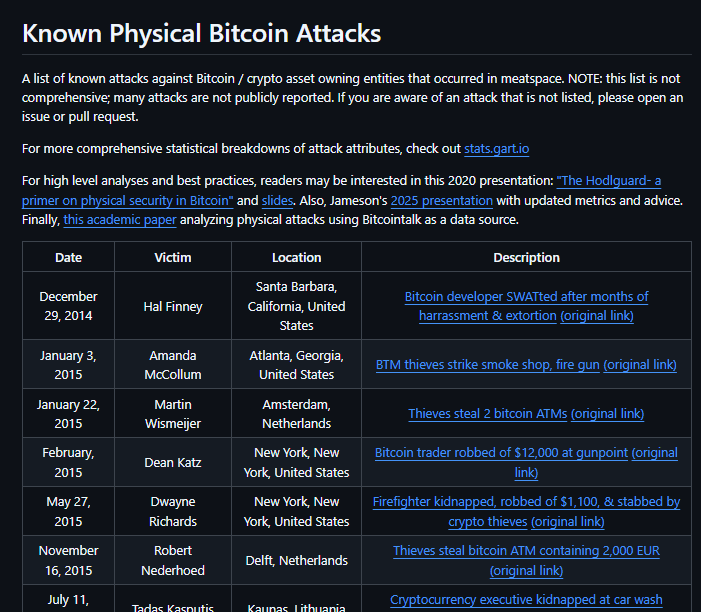Click the "slides" link
The image size is (701, 612).
(x=277, y=200)
